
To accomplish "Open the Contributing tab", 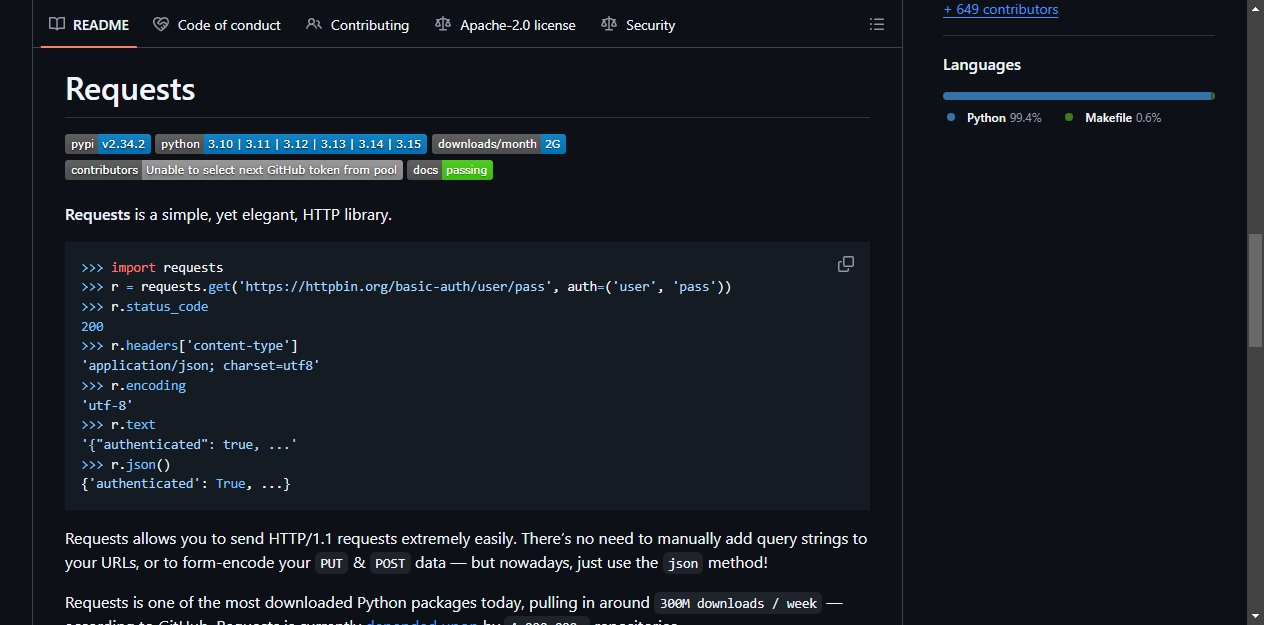I will (357, 25).
